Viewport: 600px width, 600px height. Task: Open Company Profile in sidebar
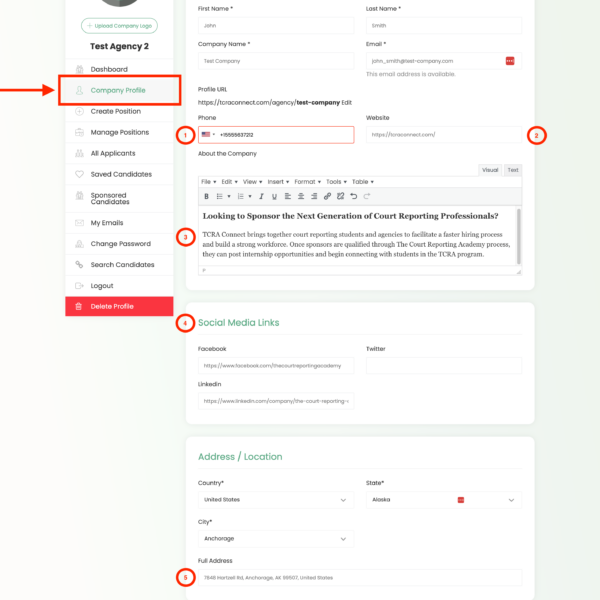pyautogui.click(x=119, y=90)
